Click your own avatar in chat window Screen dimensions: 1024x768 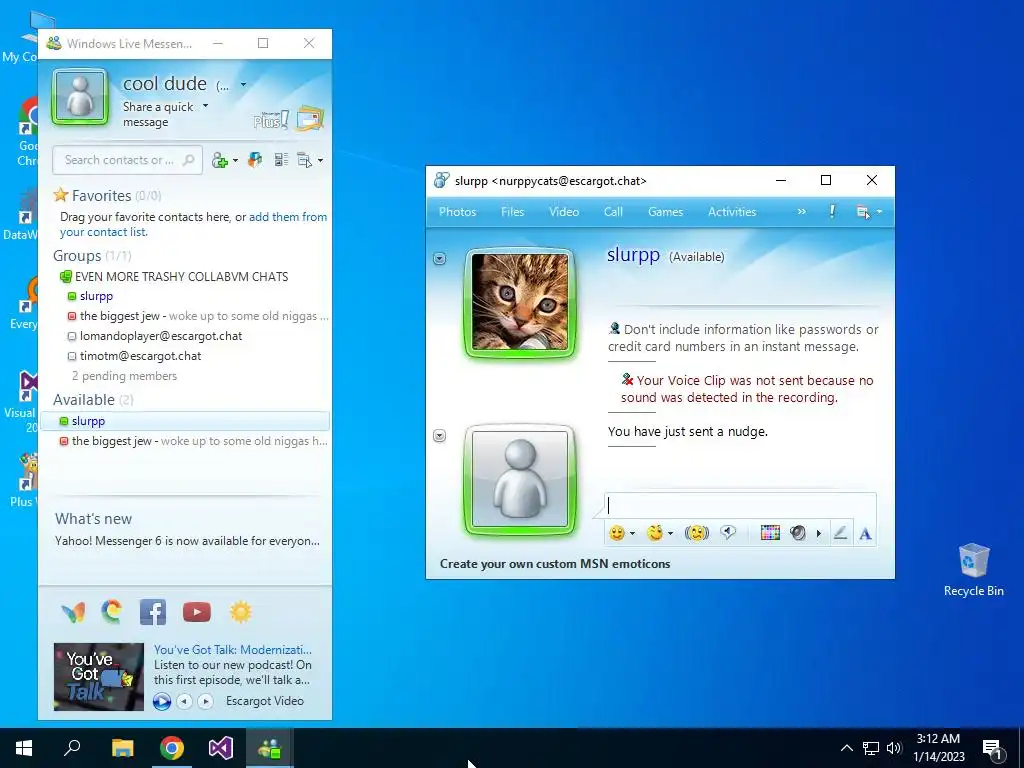(x=520, y=480)
